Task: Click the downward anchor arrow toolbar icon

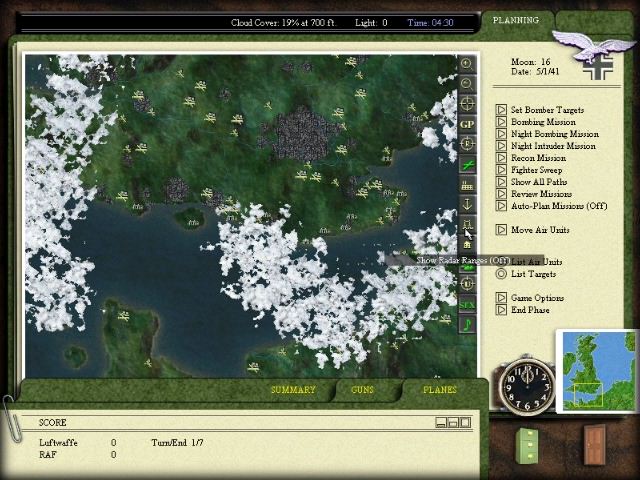Action: 467,204
